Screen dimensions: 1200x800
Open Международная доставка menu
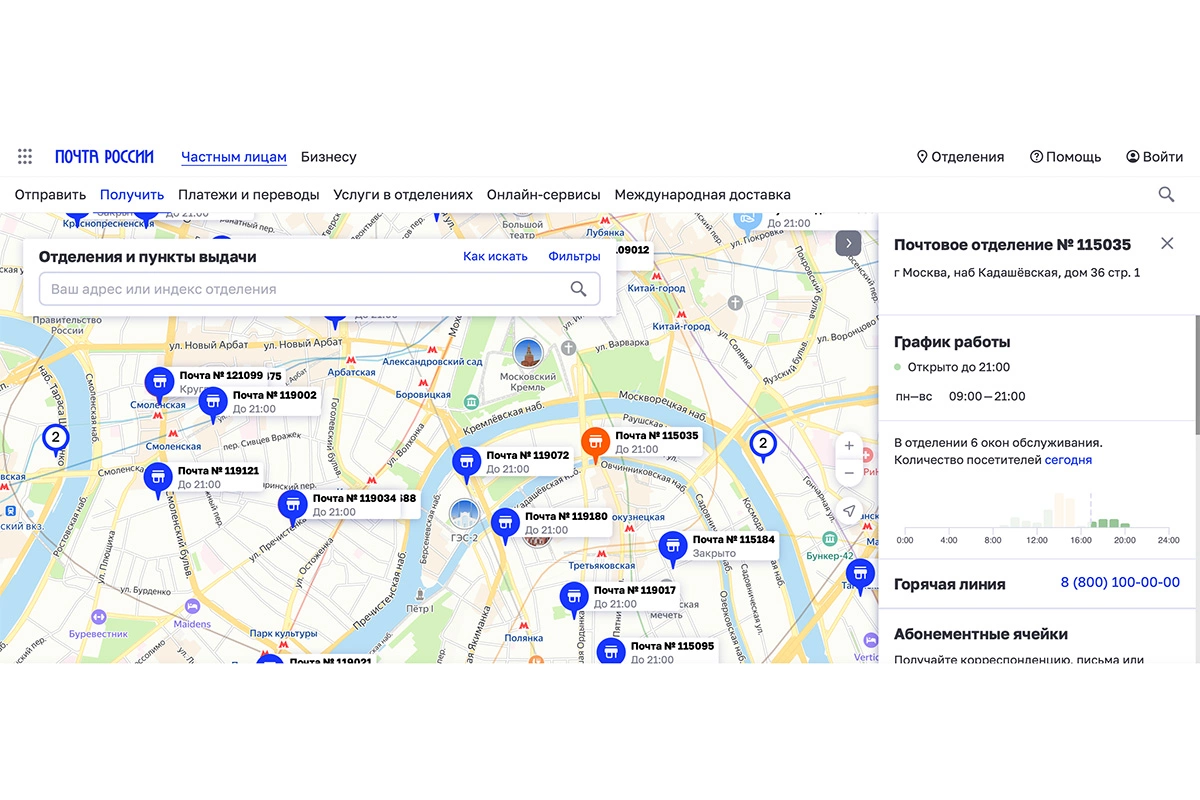(x=703, y=195)
